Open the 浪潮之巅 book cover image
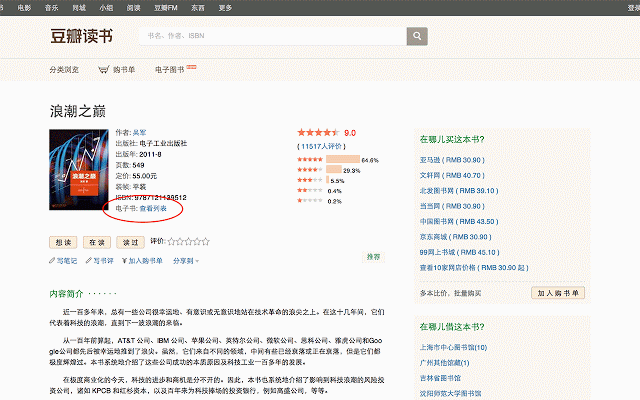The height and width of the screenshot is (400, 640). point(79,170)
